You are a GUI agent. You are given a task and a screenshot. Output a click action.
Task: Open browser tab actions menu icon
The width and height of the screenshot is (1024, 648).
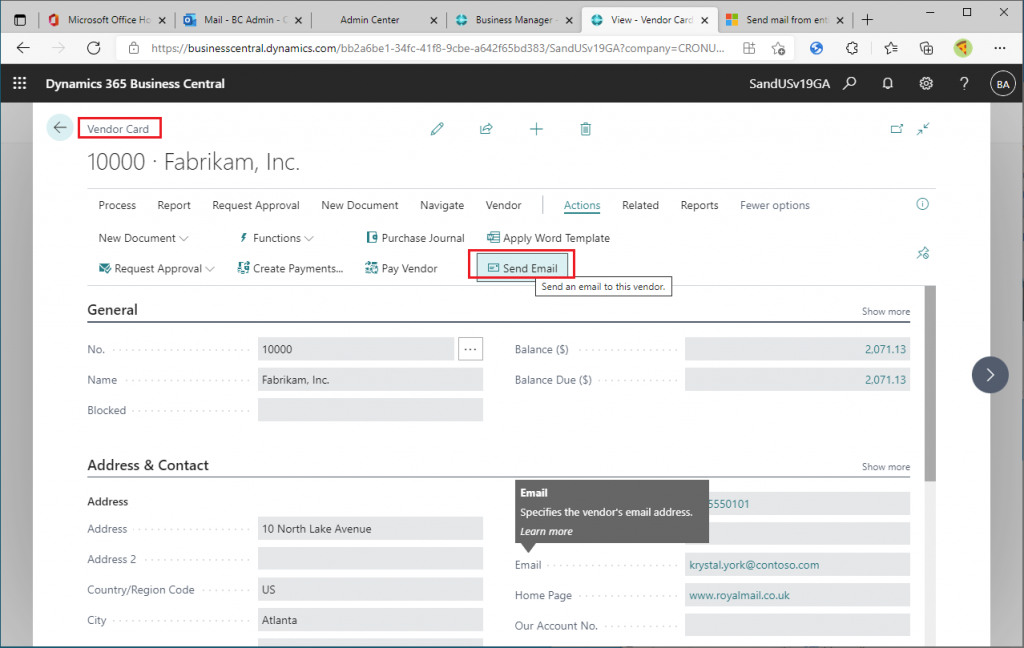(20, 20)
